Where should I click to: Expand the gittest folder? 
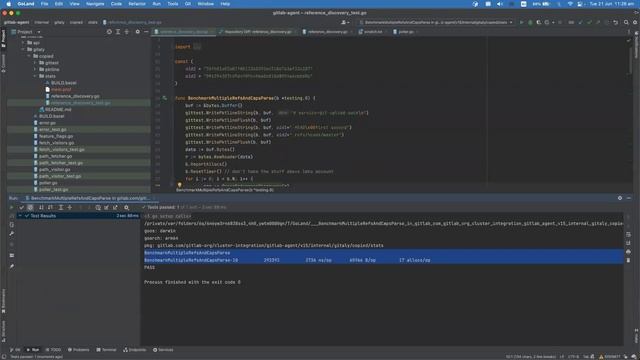35,63
